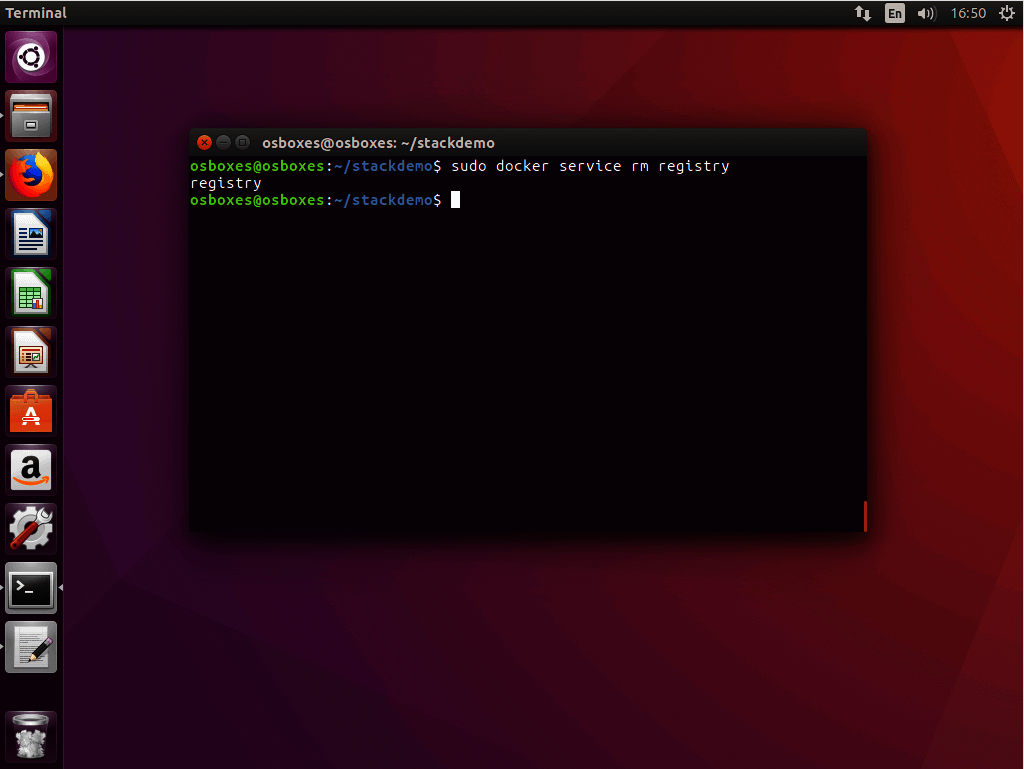Open the network connections indicator menu
Image resolution: width=1024 pixels, height=769 pixels.
click(862, 13)
